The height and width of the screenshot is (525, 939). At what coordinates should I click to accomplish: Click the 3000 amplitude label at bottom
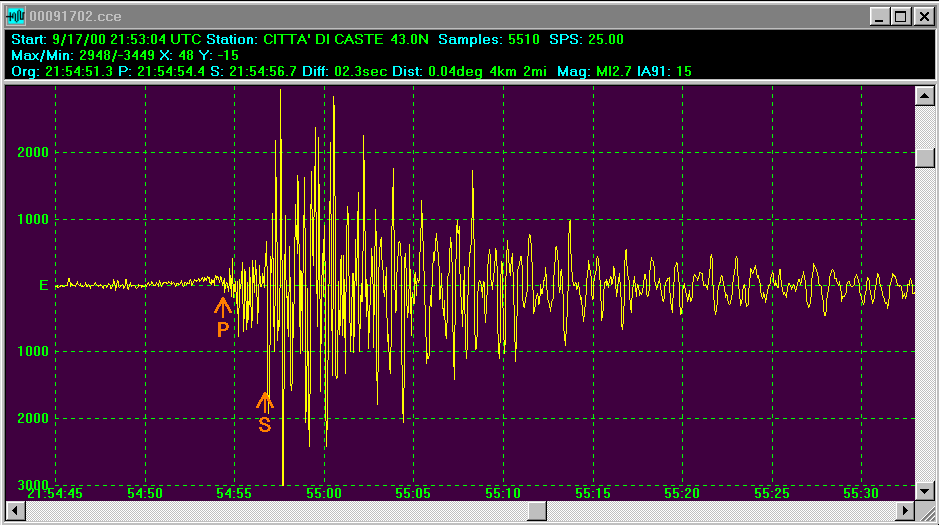tap(33, 484)
